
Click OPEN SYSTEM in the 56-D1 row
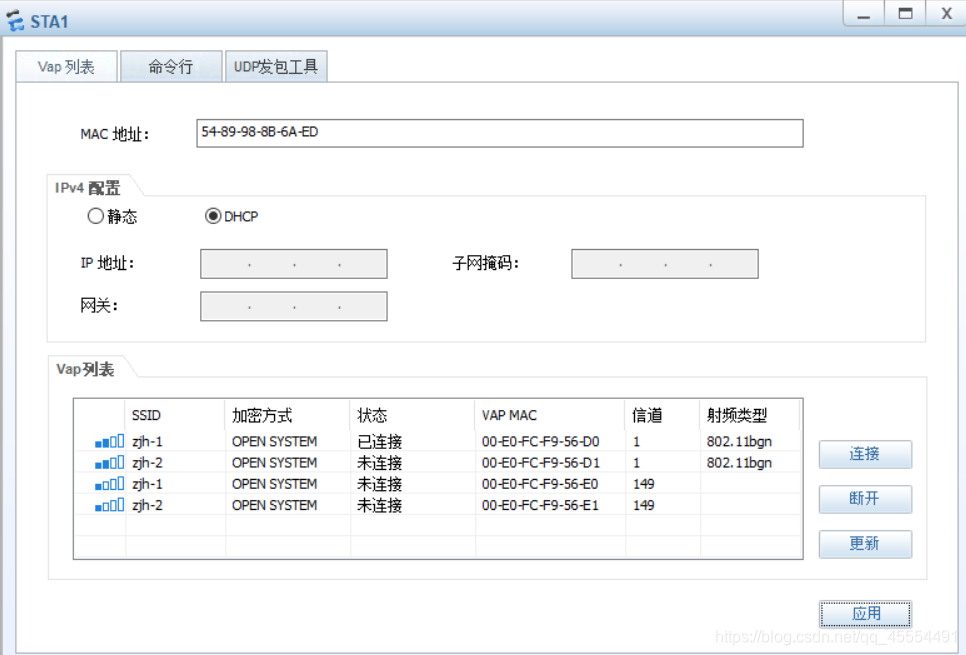[x=274, y=462]
